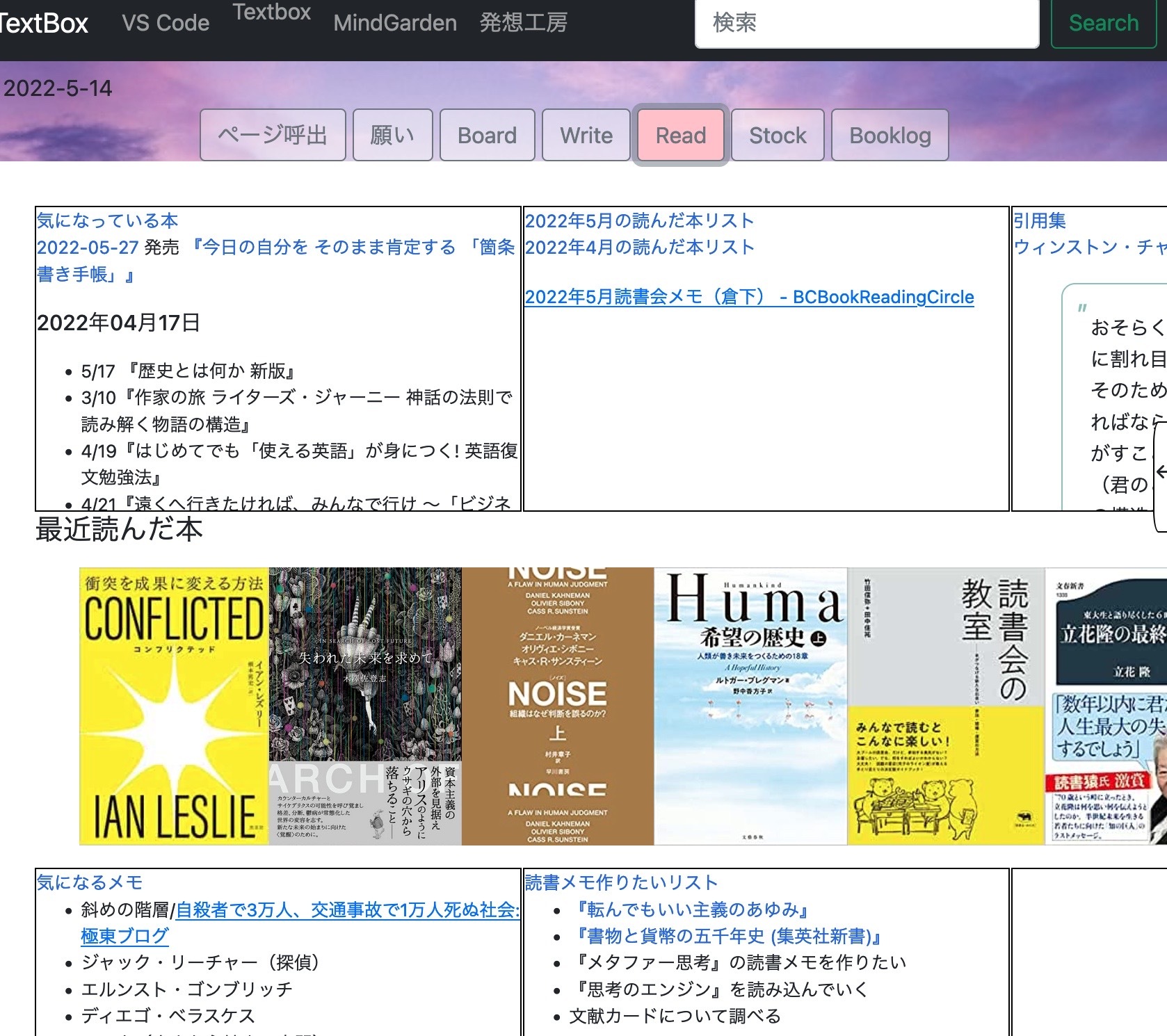Switch to the Stock tab
Screen dimensions: 1167x1036
click(778, 135)
